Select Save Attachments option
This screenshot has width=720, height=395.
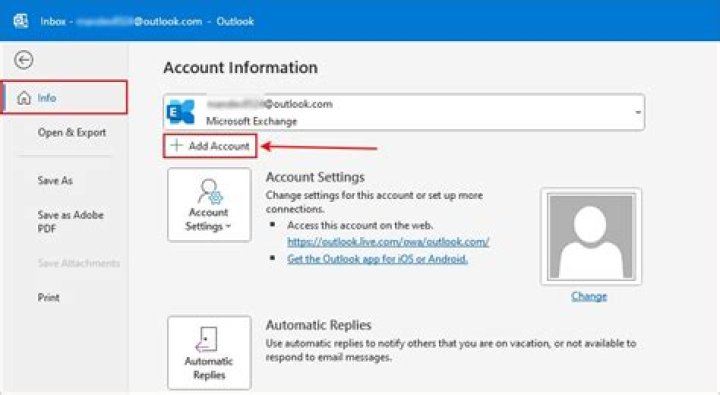point(79,263)
